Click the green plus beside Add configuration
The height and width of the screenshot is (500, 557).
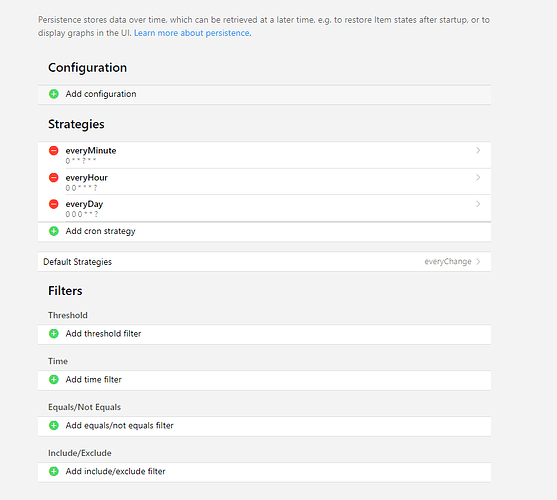54,94
